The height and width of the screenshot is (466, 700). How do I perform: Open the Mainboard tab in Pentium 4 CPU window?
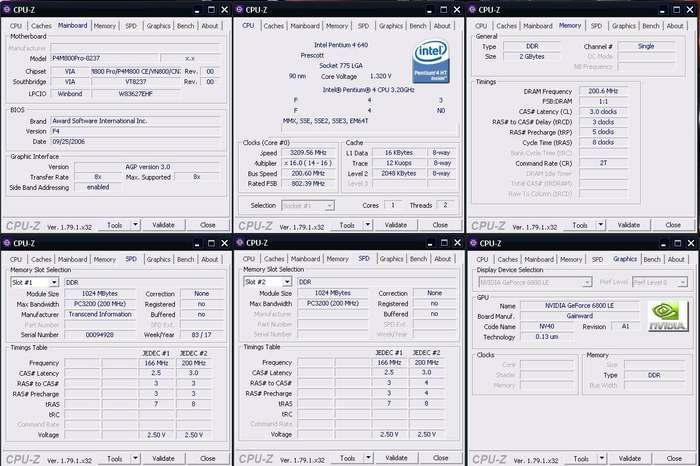point(305,26)
